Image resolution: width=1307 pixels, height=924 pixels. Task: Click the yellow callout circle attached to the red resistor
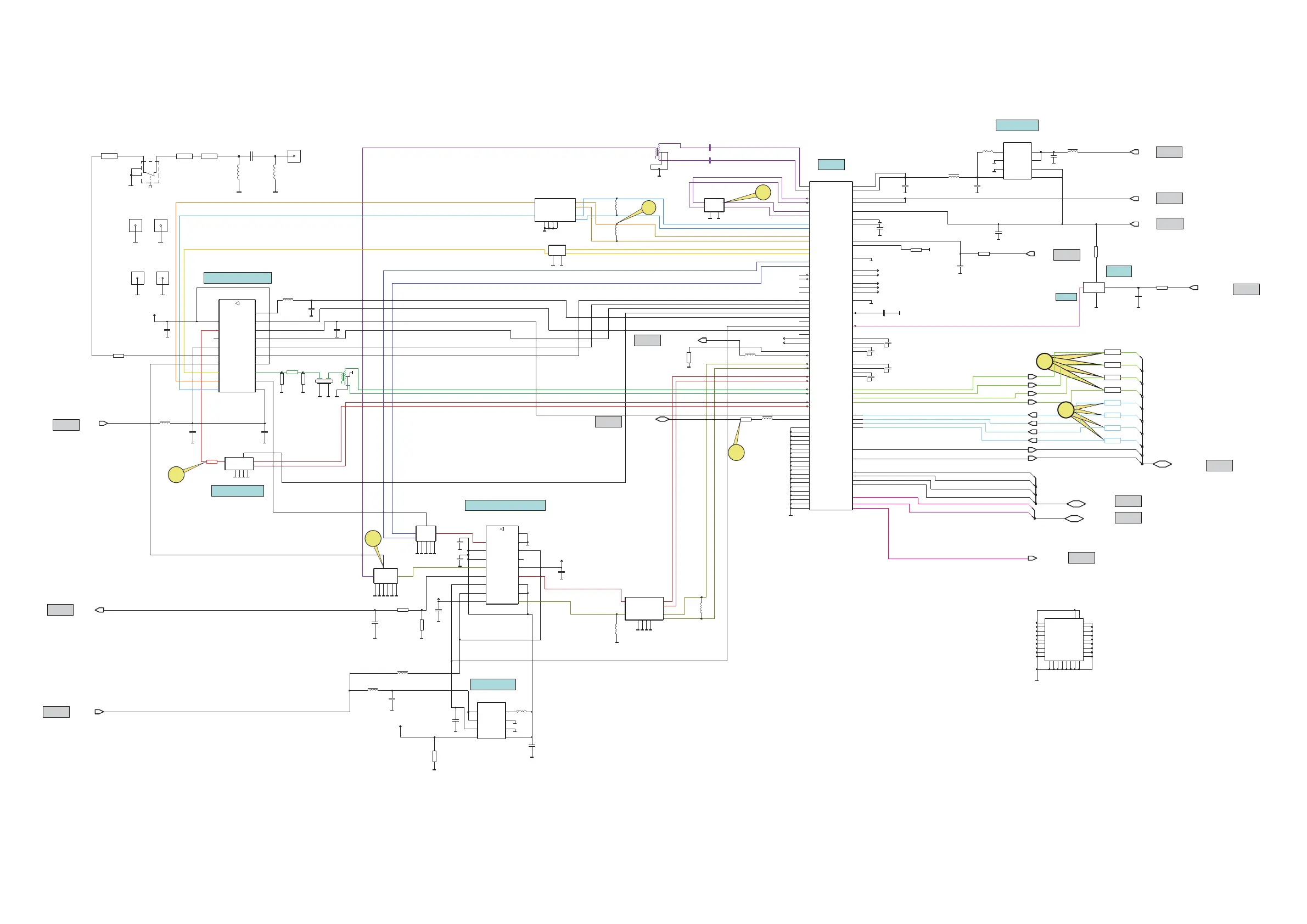(176, 475)
